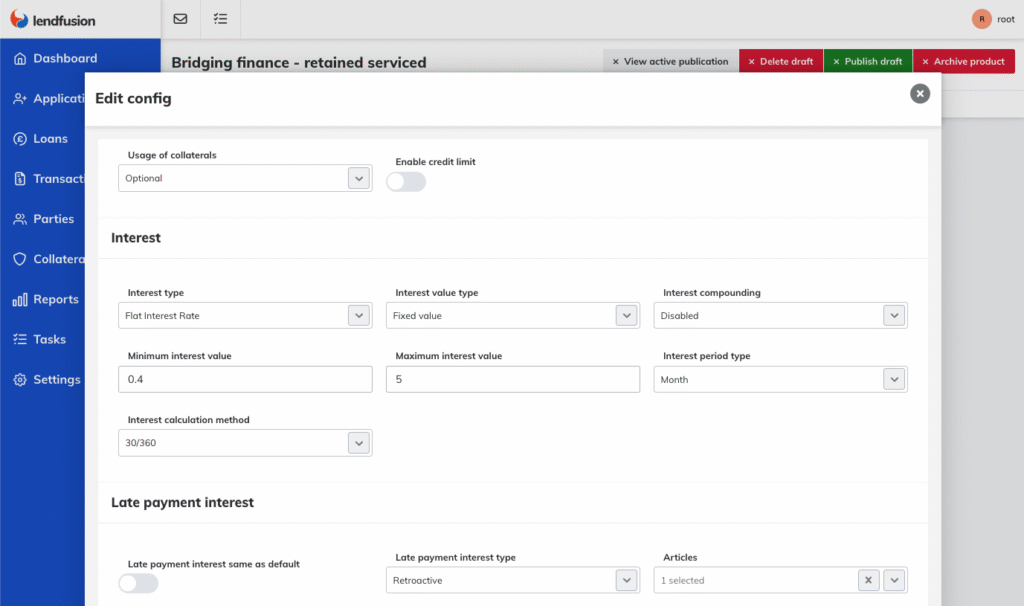Open the mail envelope icon in top bar

[x=180, y=19]
